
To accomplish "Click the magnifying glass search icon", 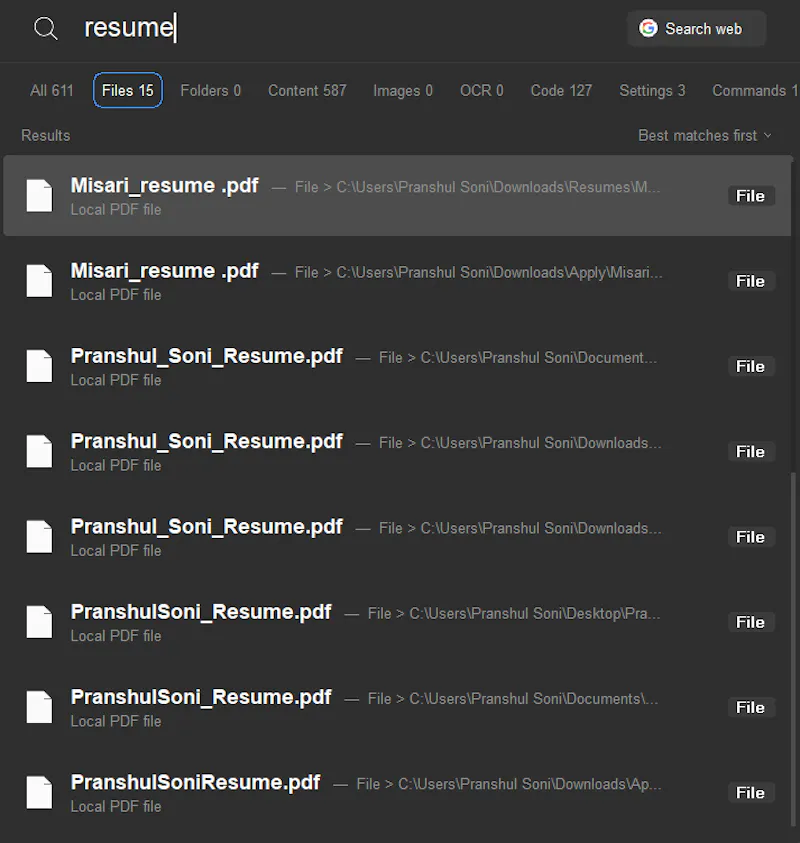I will point(46,28).
